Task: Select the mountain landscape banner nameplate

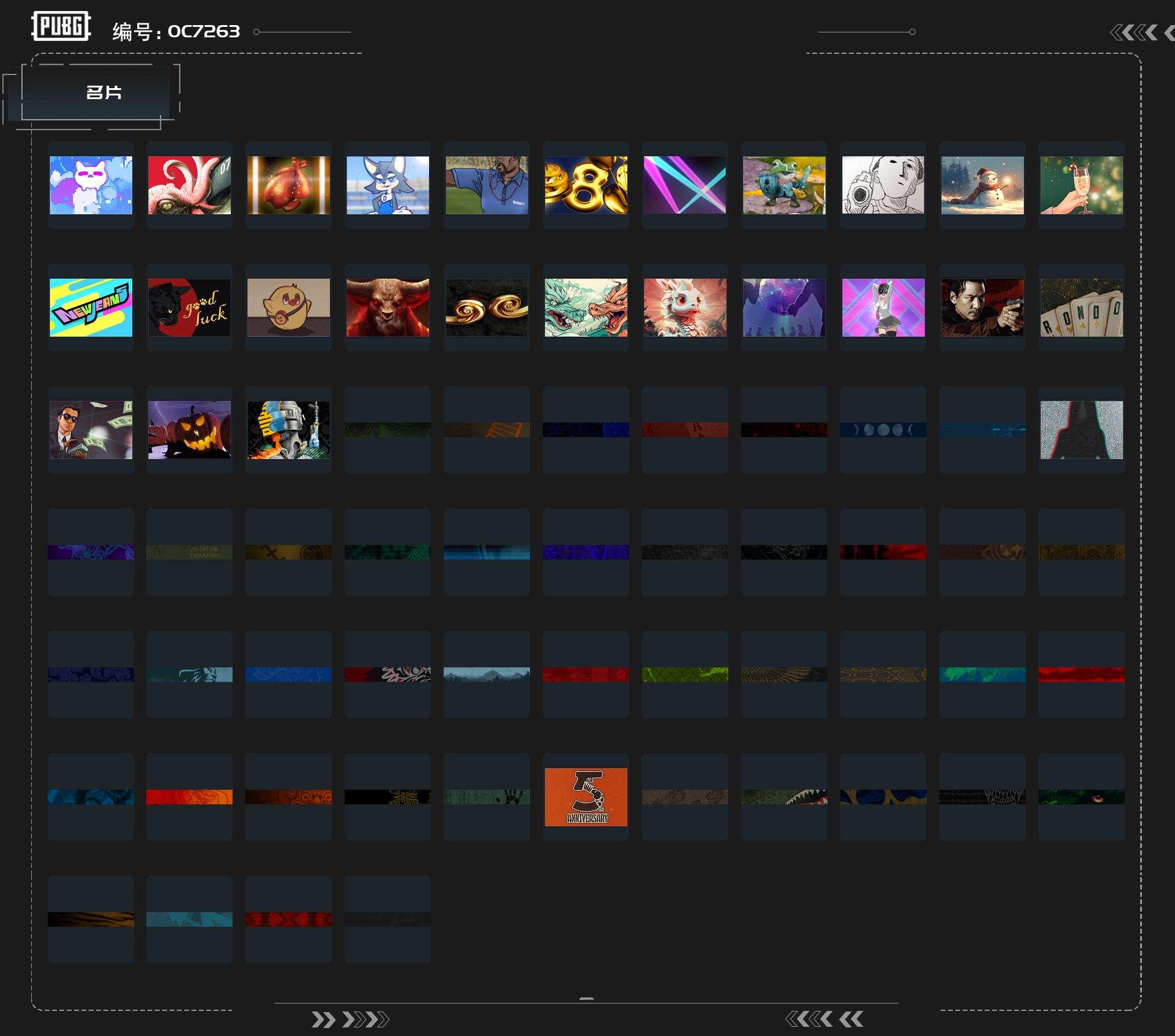Action: pyautogui.click(x=487, y=674)
